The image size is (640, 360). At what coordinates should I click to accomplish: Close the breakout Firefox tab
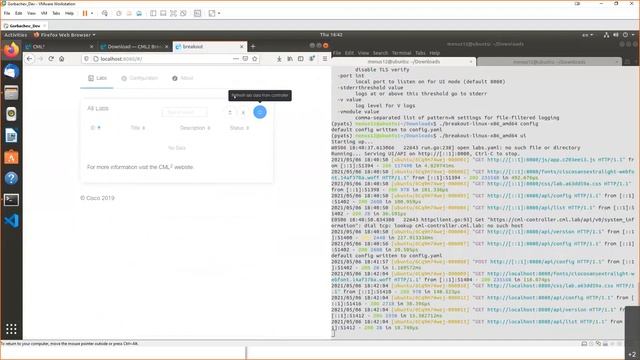click(x=242, y=47)
